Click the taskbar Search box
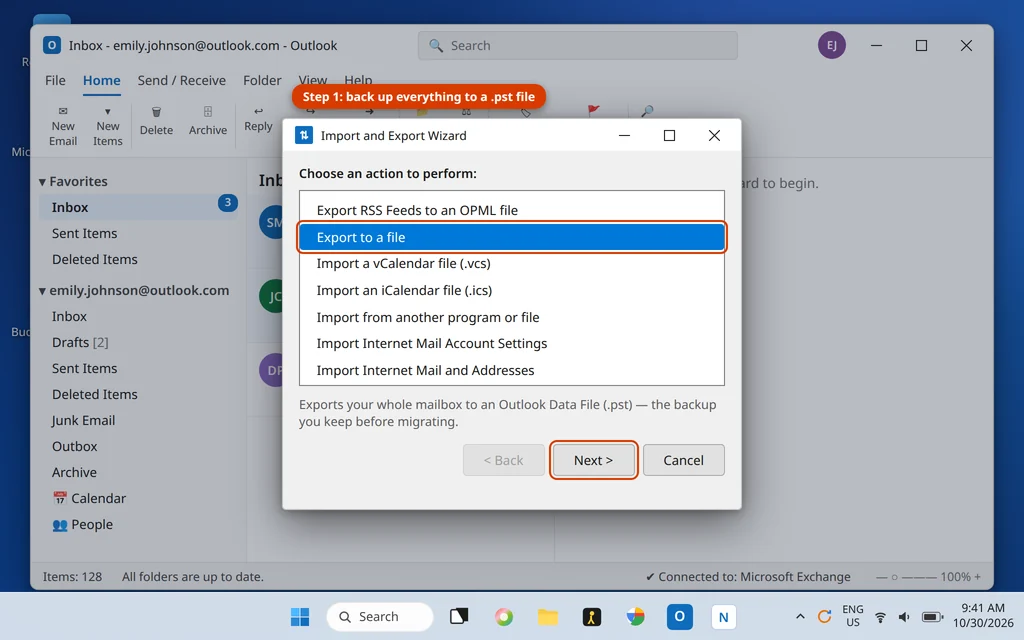 (x=379, y=616)
